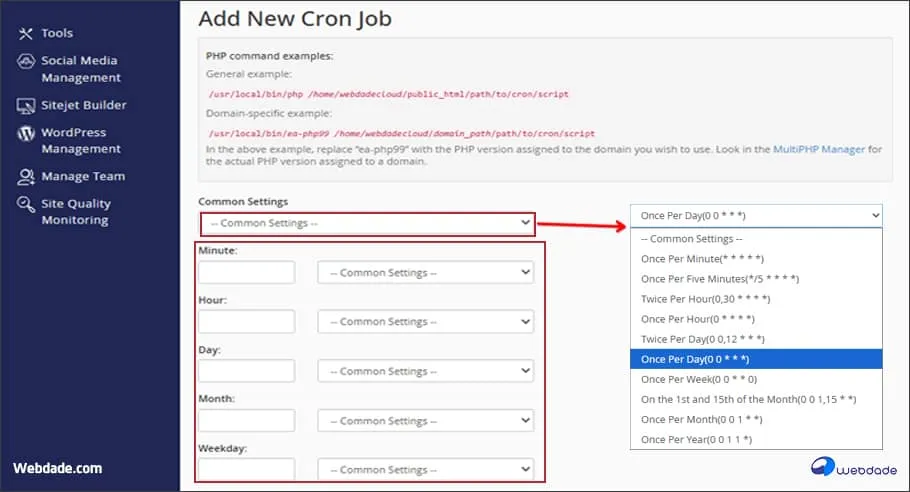Click the Site Quality Monitoring sidebar label

pyautogui.click(x=76, y=212)
